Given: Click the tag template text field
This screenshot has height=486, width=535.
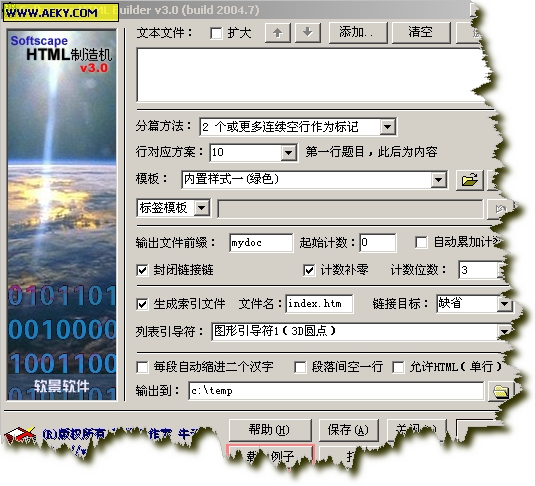Looking at the screenshot, I should [350, 209].
